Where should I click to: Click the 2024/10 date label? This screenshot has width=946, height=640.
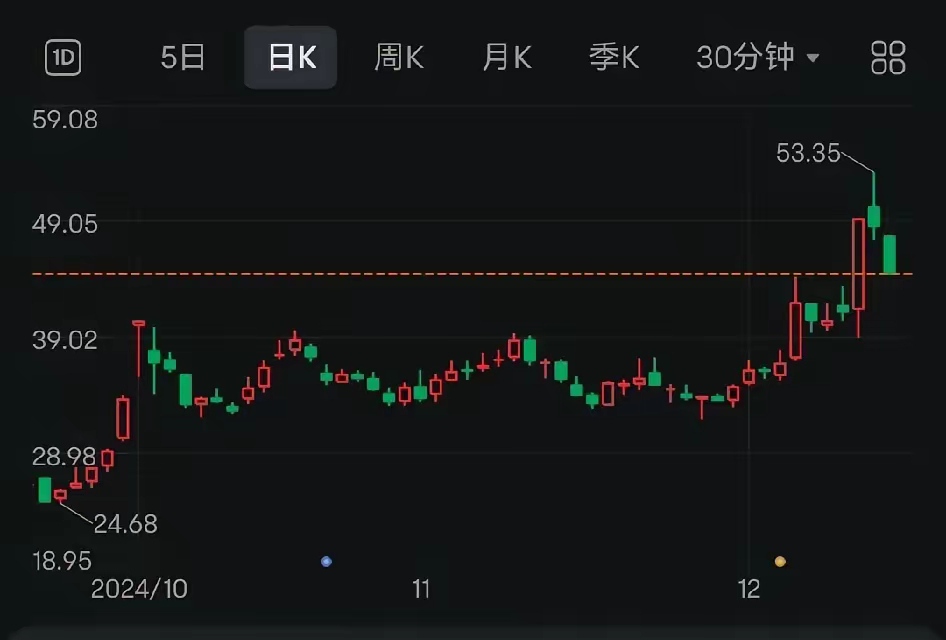pos(139,589)
